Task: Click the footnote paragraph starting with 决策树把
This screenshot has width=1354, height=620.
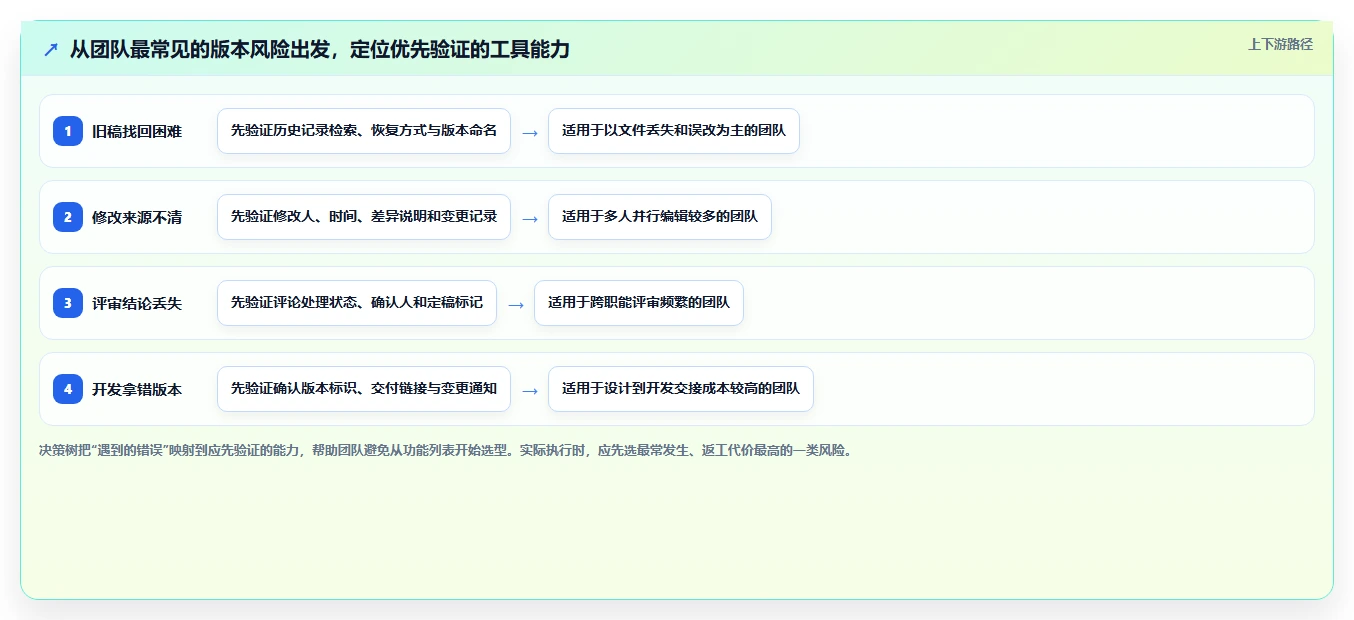Action: (447, 451)
